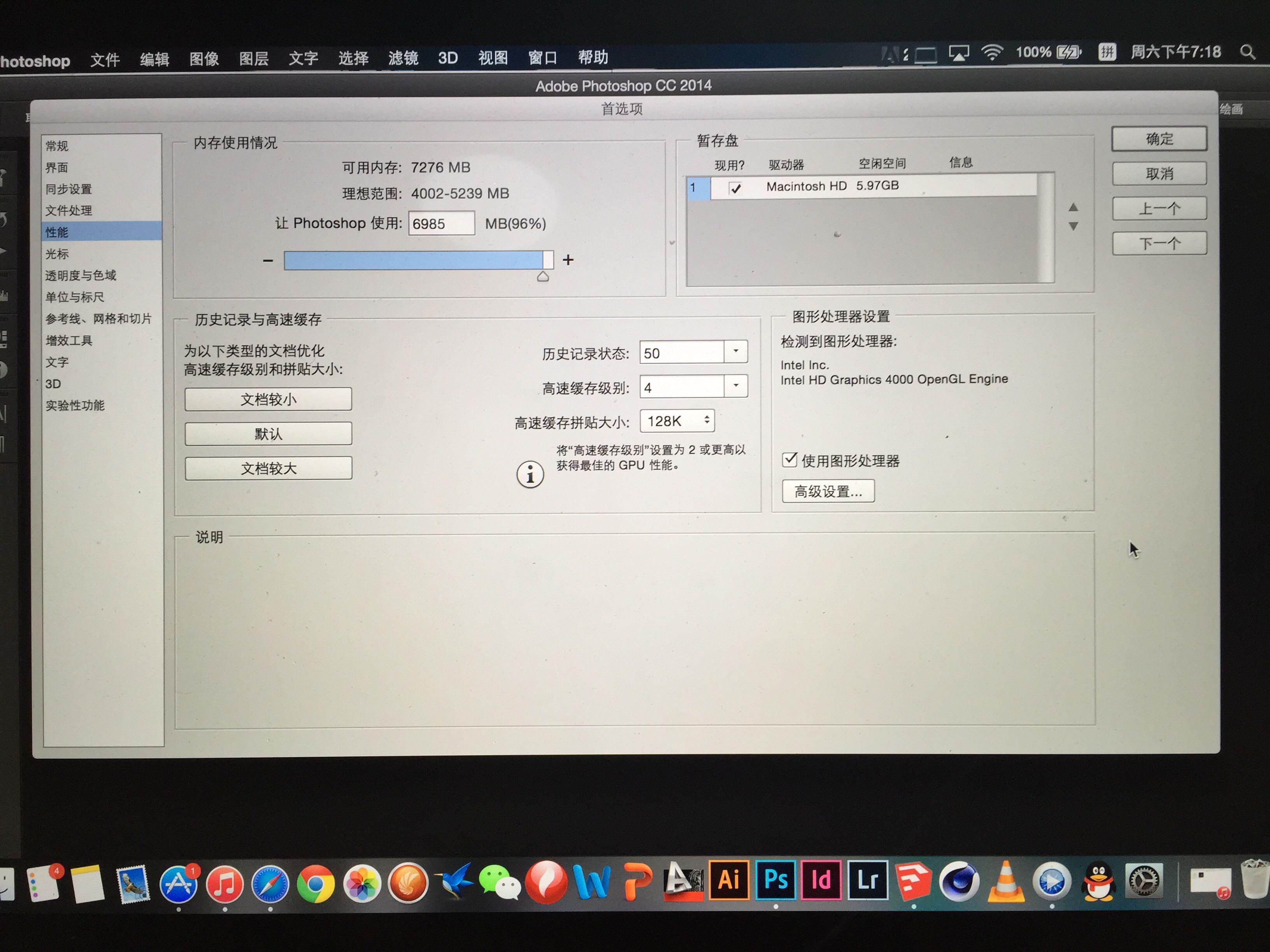Screen dimensions: 1270x952
Task: Open Adobe Illustrator from the dock
Action: pyautogui.click(x=729, y=880)
